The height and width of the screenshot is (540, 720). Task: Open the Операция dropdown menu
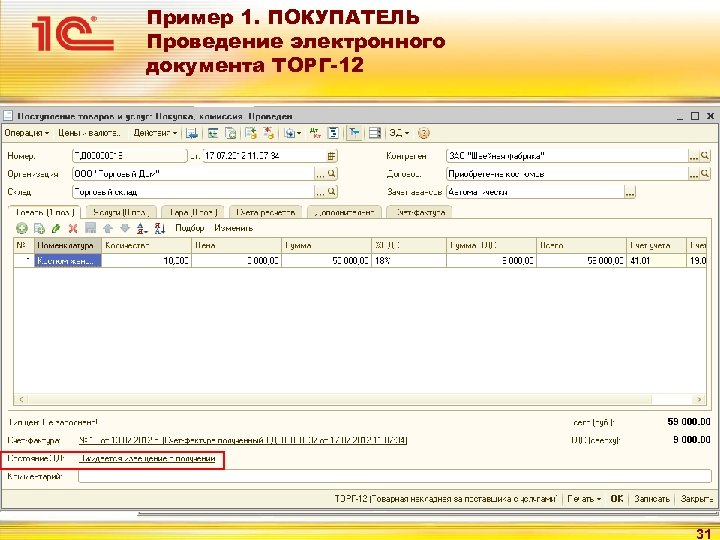pyautogui.click(x=27, y=133)
